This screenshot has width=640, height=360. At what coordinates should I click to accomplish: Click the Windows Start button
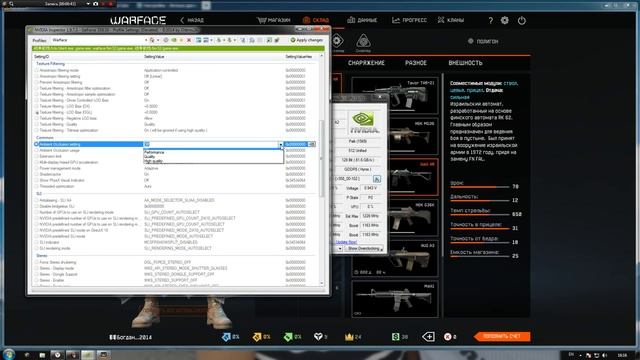pyautogui.click(x=9, y=354)
